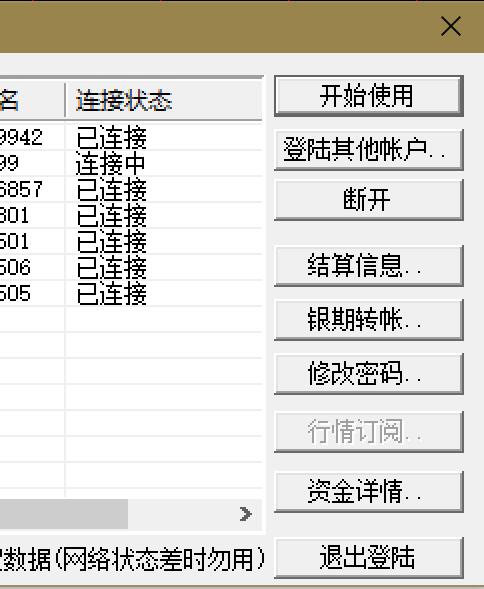484x589 pixels.
Task: Click the 断开 button
Action: point(369,199)
